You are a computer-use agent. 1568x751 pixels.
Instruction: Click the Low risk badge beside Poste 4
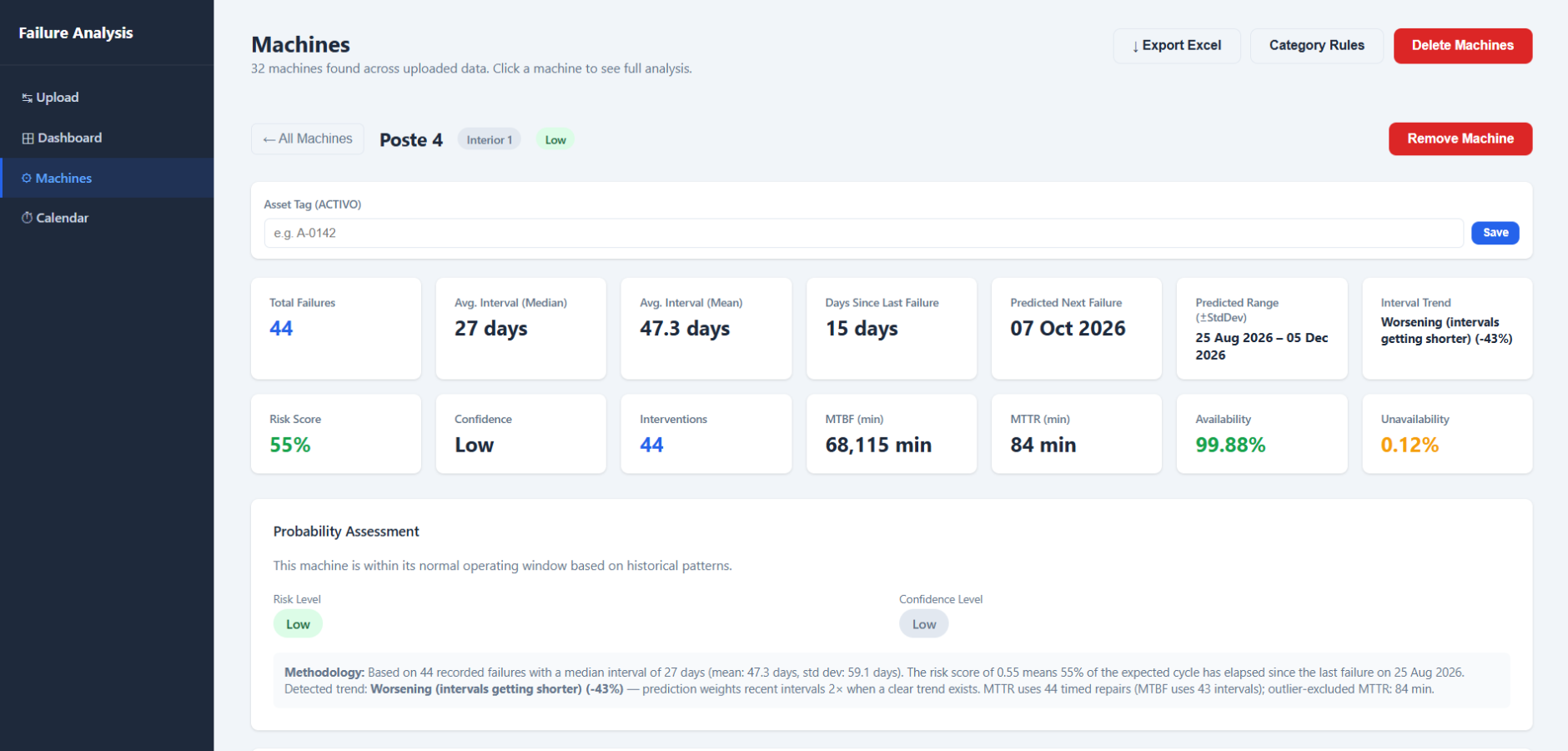click(555, 139)
